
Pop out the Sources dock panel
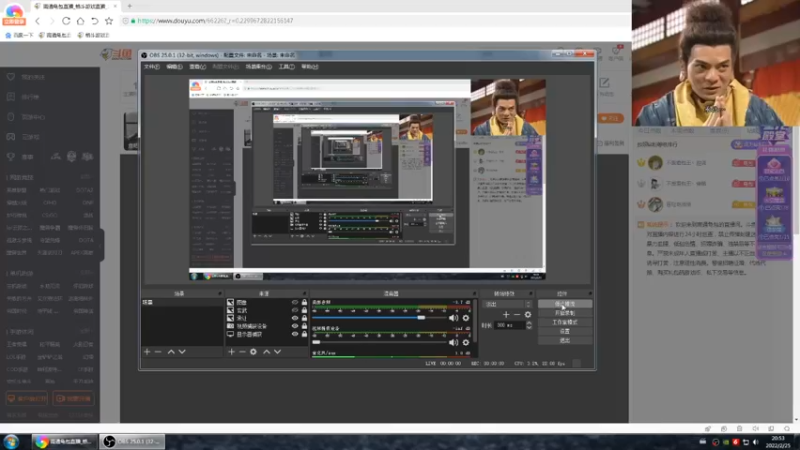coord(305,293)
